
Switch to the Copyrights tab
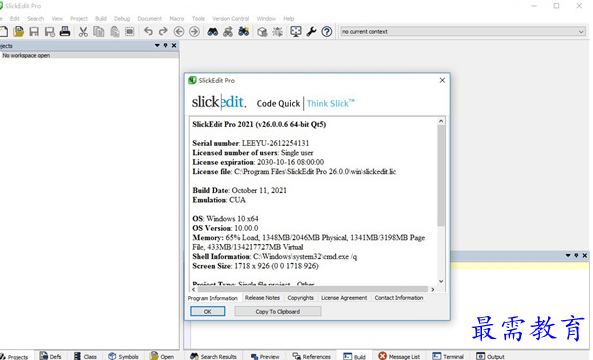[301, 298]
